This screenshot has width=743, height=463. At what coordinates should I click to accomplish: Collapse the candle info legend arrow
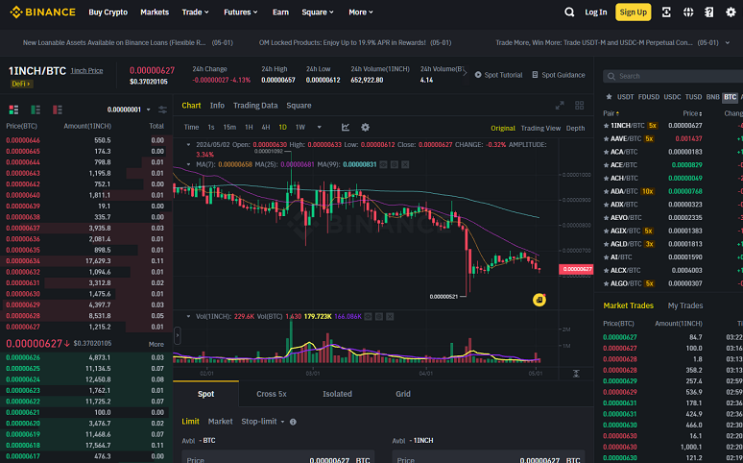click(189, 145)
